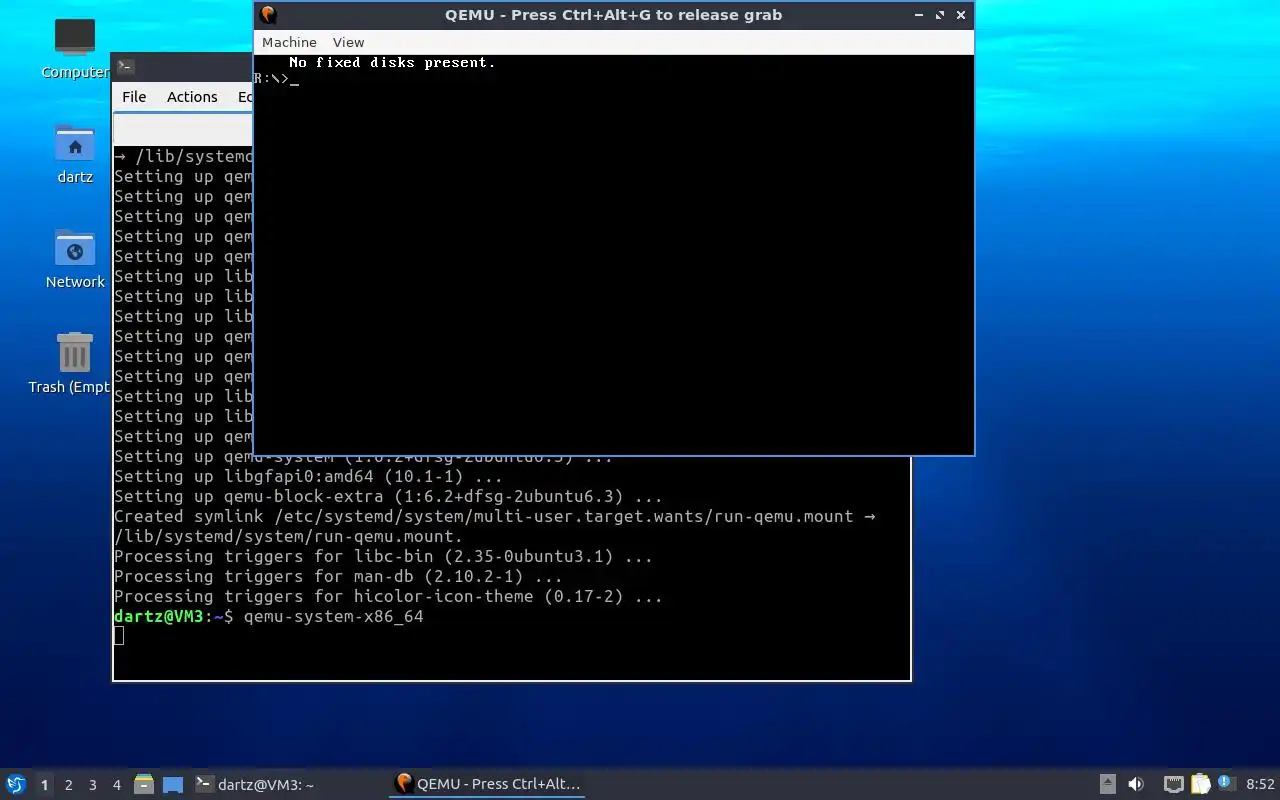Click the show desktop panel icon

tap(173, 785)
